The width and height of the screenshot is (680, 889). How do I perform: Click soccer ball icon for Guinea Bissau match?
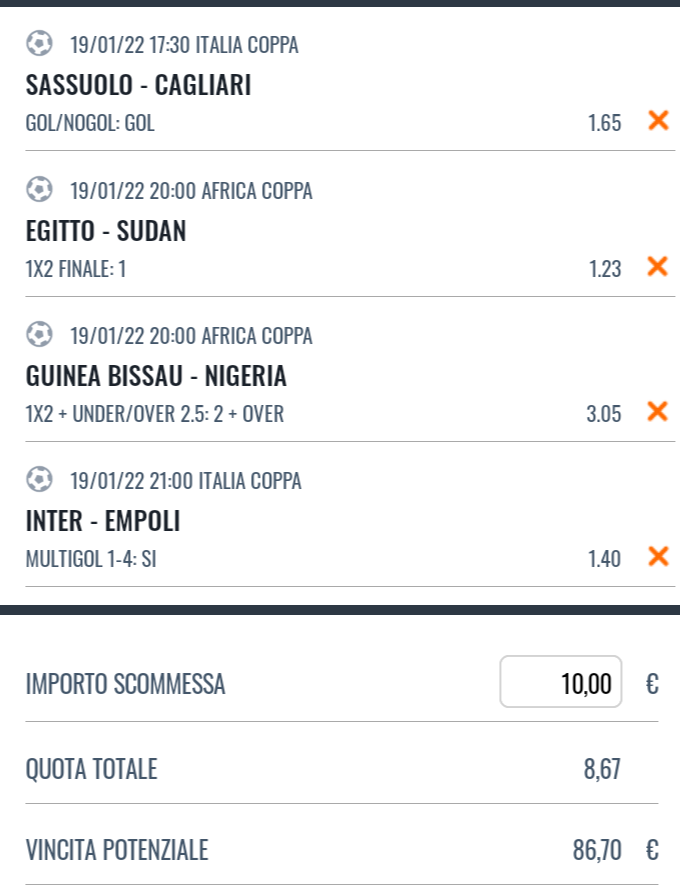pos(39,335)
